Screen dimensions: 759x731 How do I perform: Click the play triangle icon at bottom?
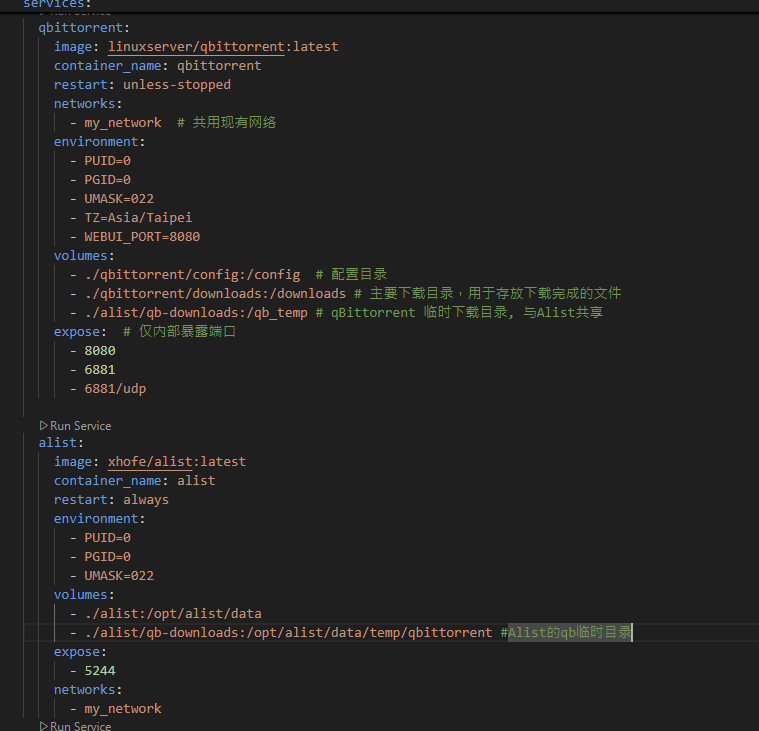[x=43, y=726]
